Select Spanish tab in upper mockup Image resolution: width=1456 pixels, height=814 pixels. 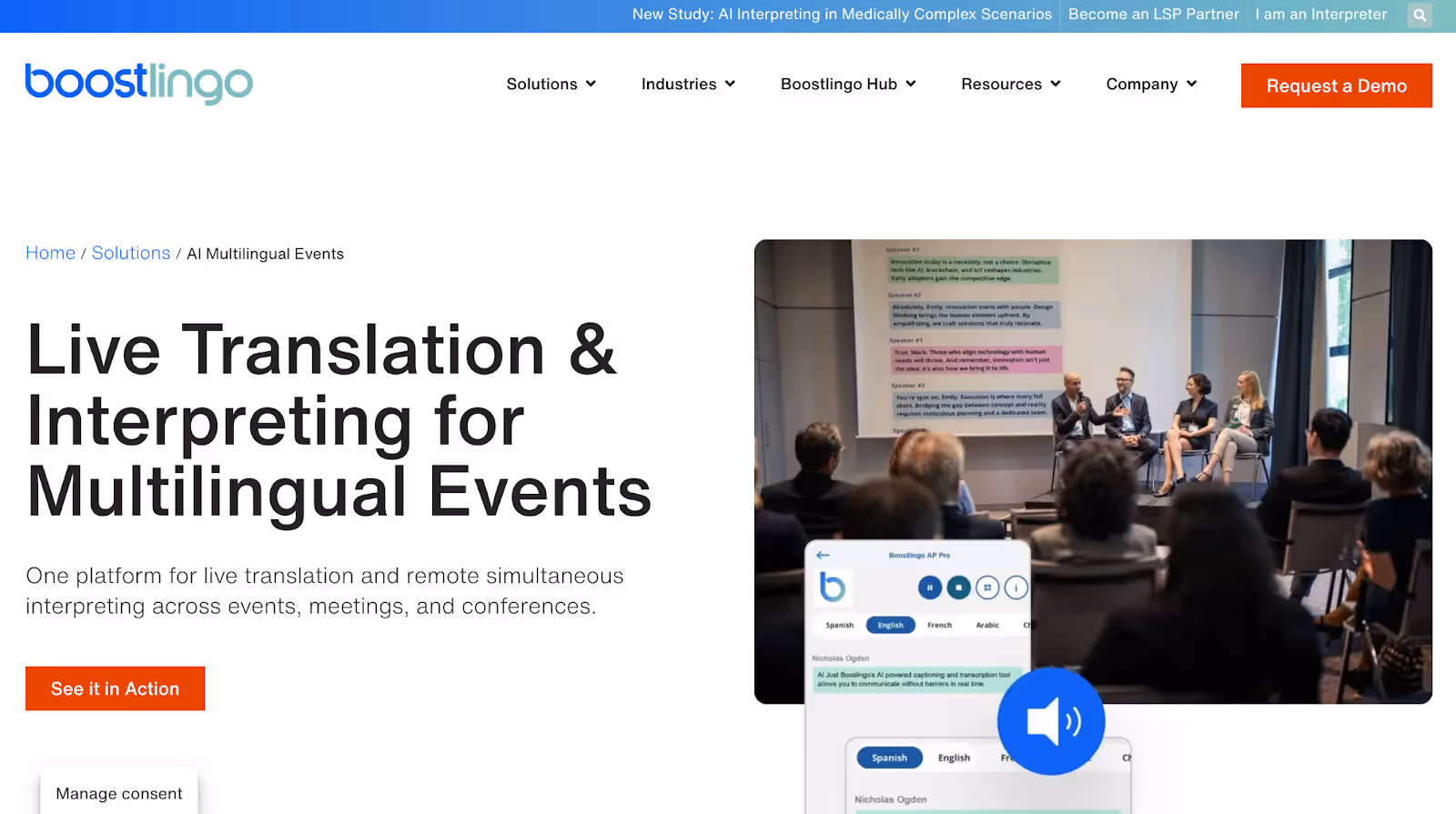click(x=840, y=625)
